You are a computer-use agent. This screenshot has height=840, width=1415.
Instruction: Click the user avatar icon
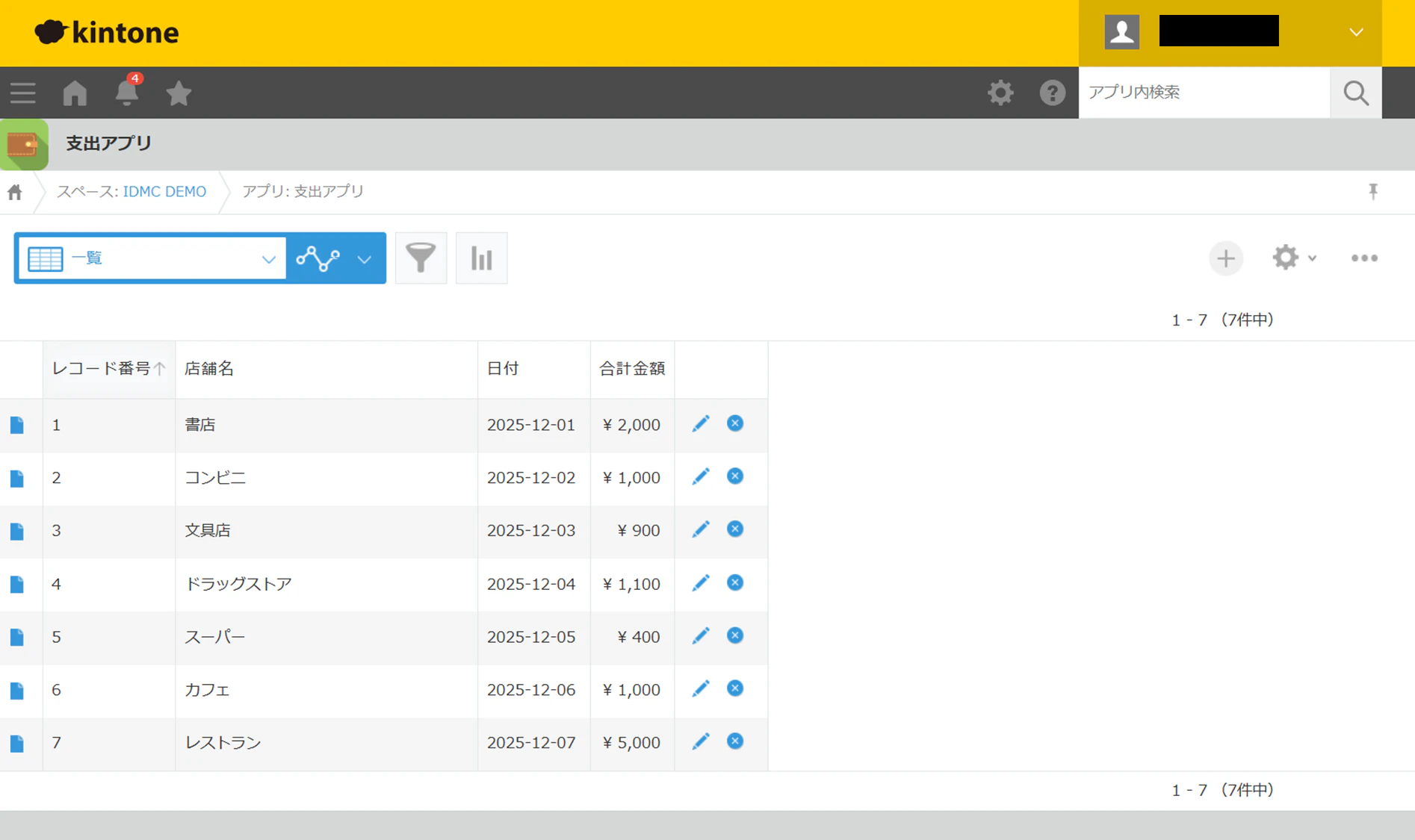coord(1121,32)
